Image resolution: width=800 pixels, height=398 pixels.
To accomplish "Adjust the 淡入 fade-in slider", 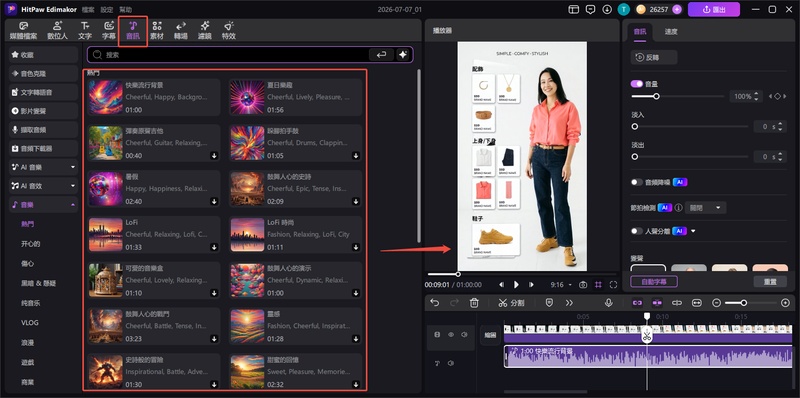I will coord(690,126).
